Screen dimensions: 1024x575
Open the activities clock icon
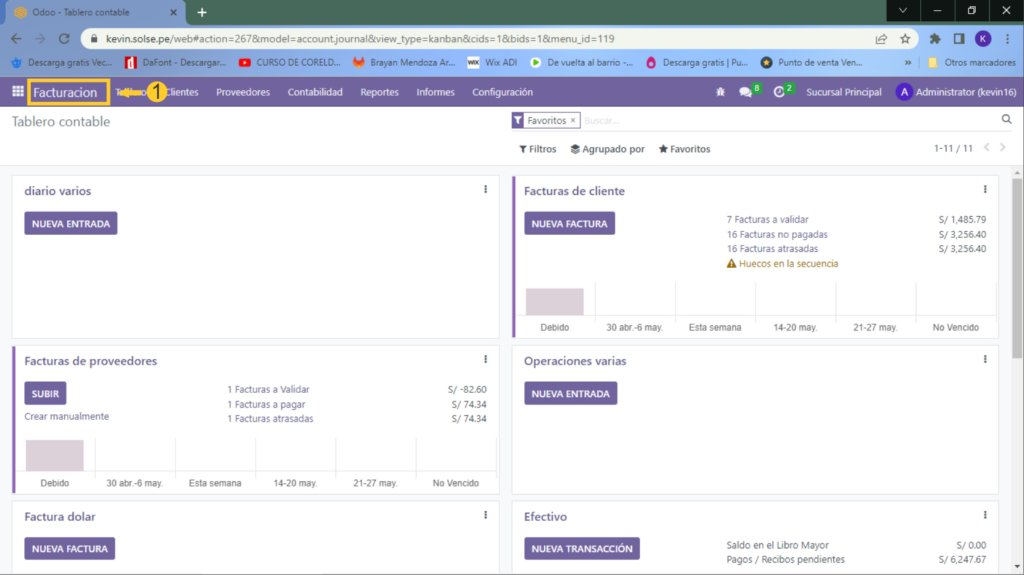pos(779,92)
